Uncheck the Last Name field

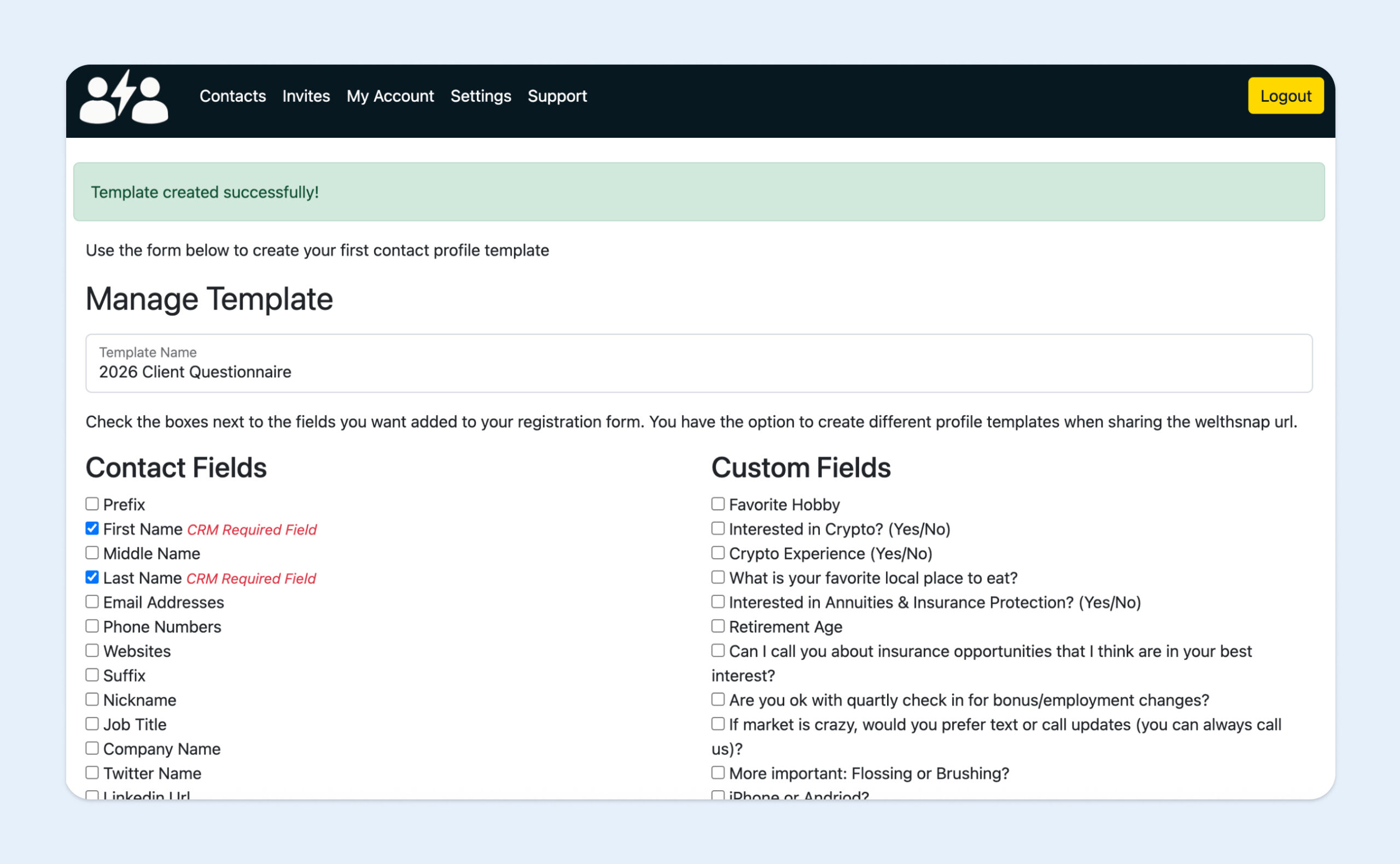(x=92, y=576)
